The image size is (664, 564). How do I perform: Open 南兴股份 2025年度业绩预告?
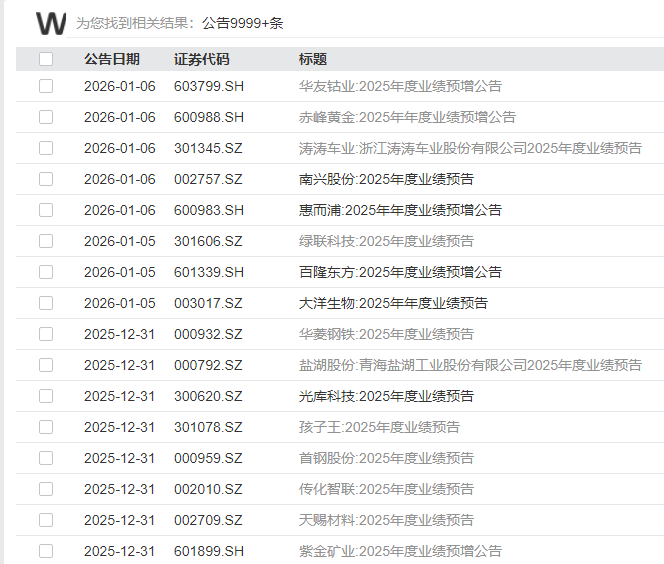(386, 179)
